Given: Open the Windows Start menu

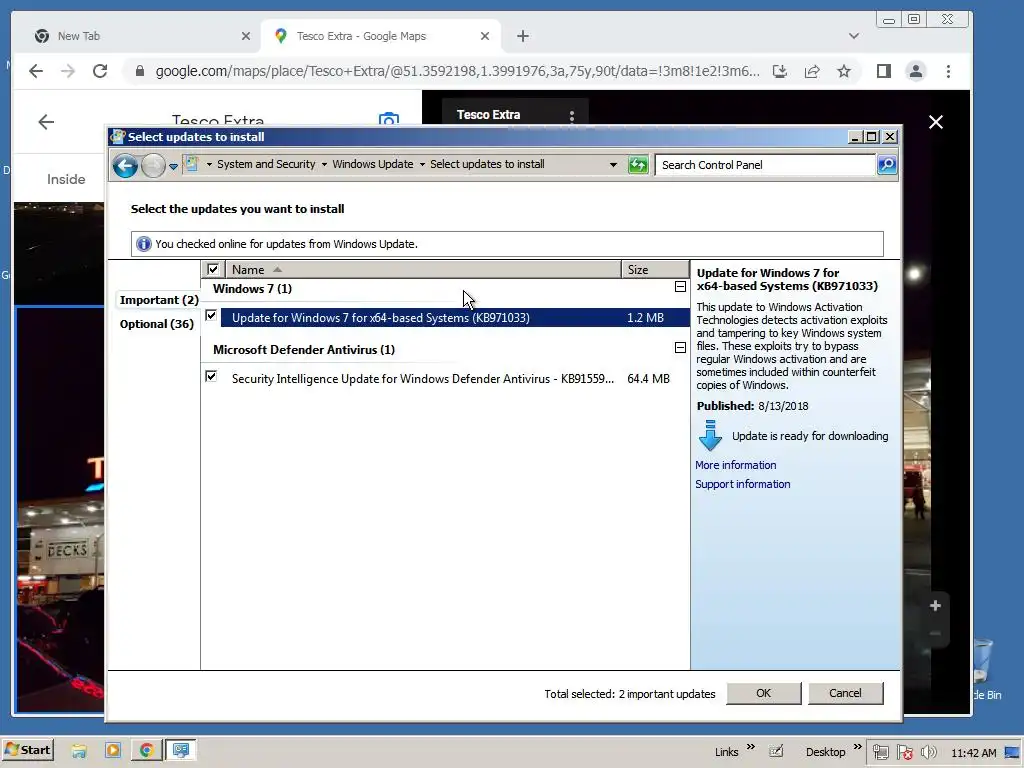Looking at the screenshot, I should pyautogui.click(x=28, y=750).
